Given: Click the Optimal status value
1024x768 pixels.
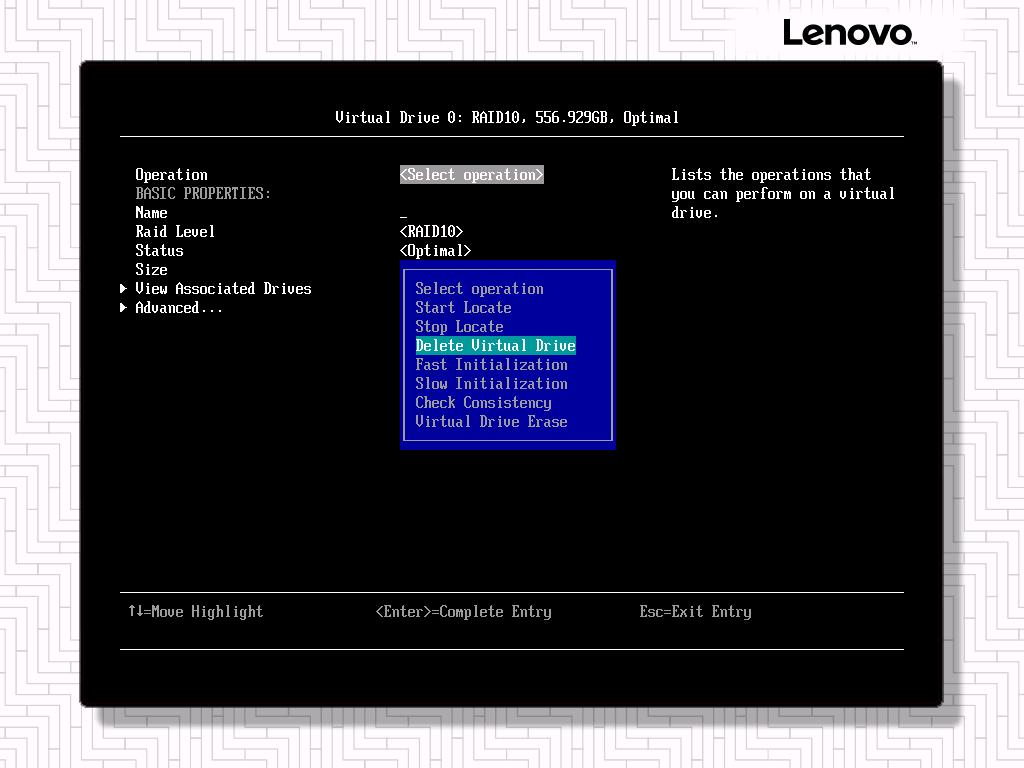Looking at the screenshot, I should click(x=435, y=251).
